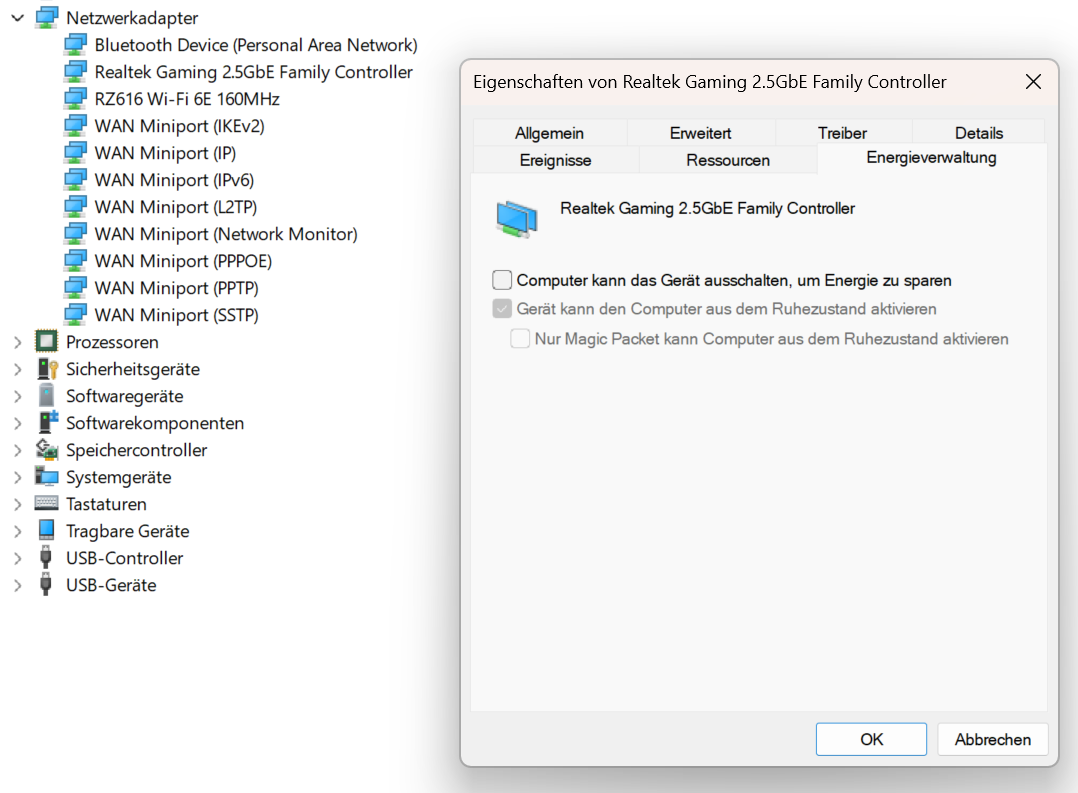Expand the USB-Controller node
This screenshot has width=1078, height=793.
click(18, 558)
